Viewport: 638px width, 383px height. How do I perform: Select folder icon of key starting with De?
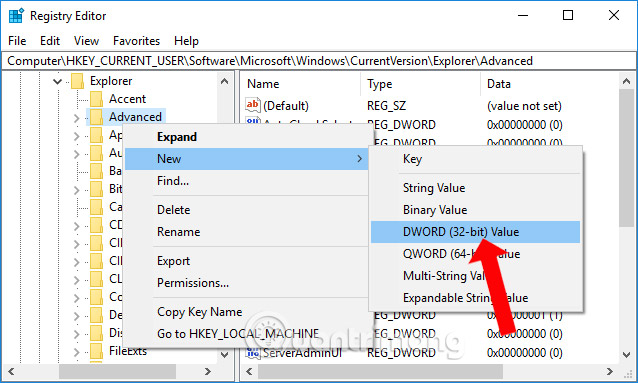pos(96,315)
